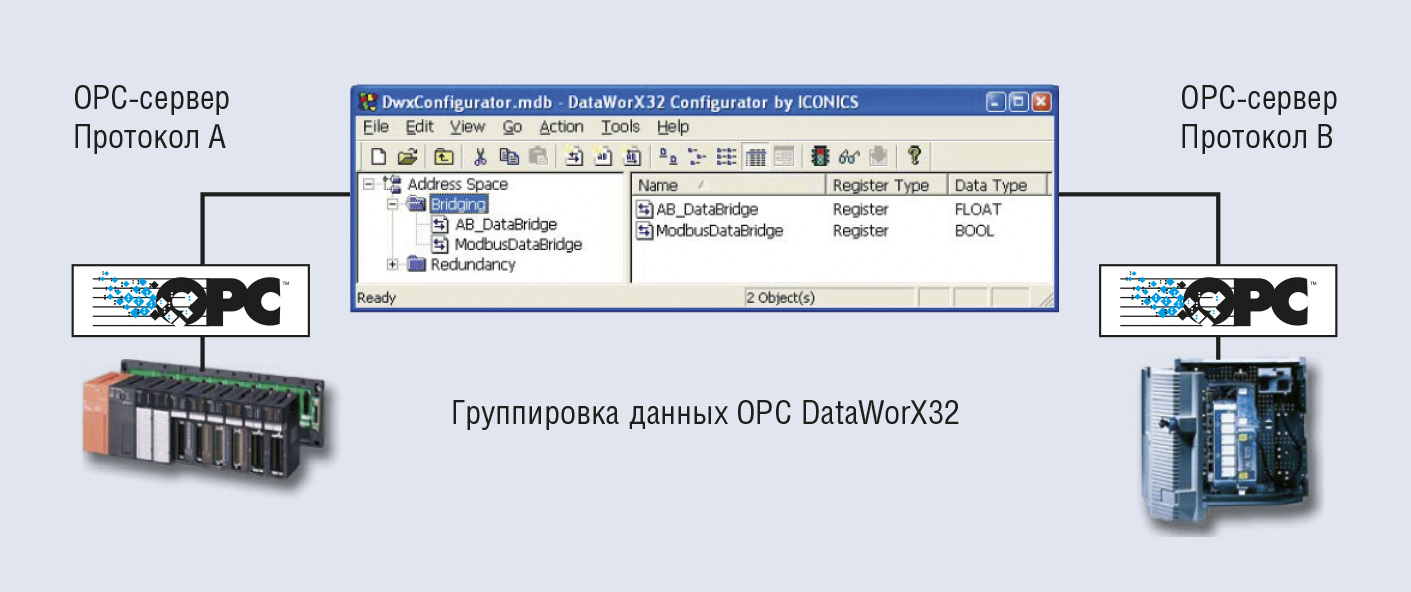The width and height of the screenshot is (1411, 592).
Task: Click the Paste clipboard toolbar icon
Action: click(538, 155)
